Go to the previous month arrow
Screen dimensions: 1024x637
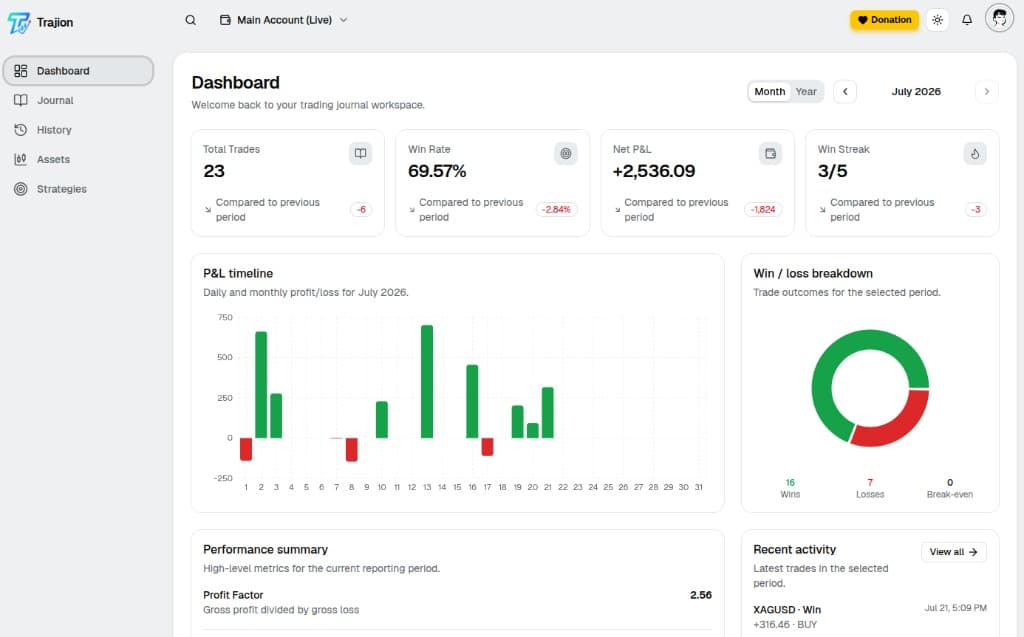click(845, 91)
